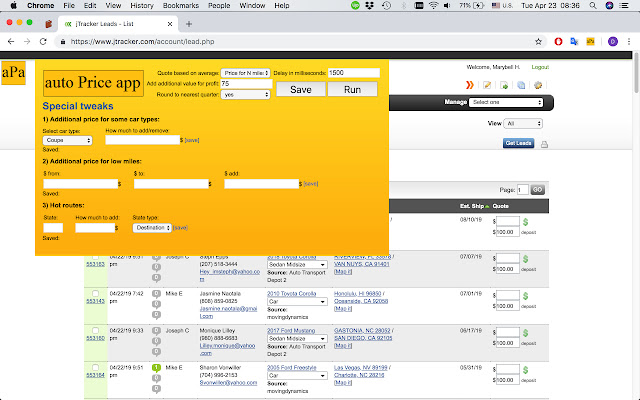Click the Delay in milliseconds input field
The image size is (640, 400).
[354, 73]
